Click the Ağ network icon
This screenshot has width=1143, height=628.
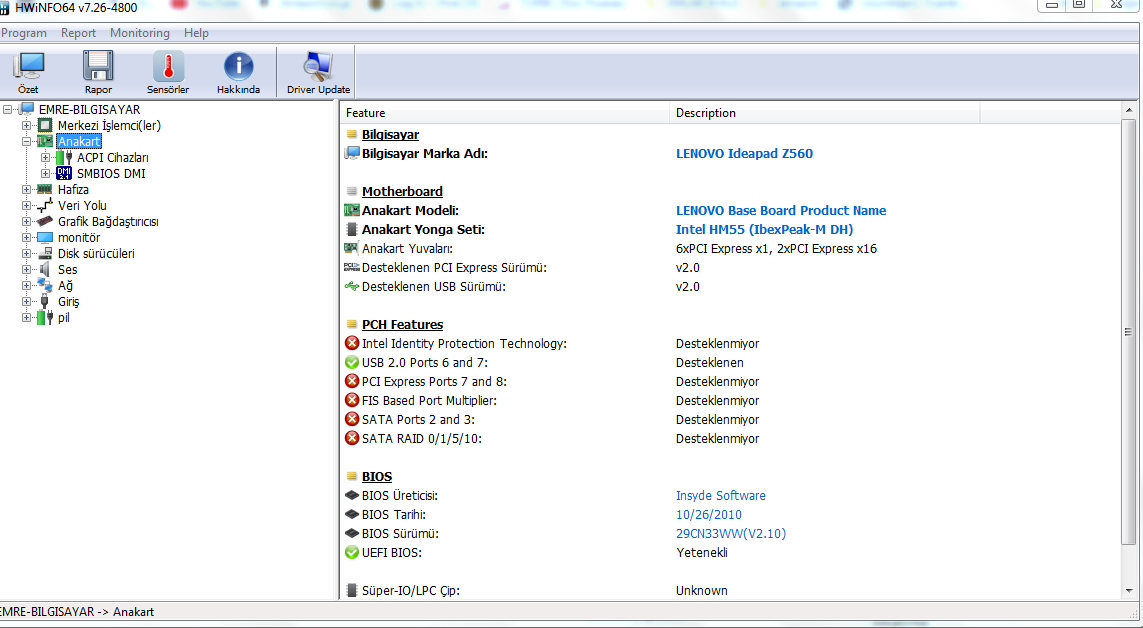pos(45,286)
